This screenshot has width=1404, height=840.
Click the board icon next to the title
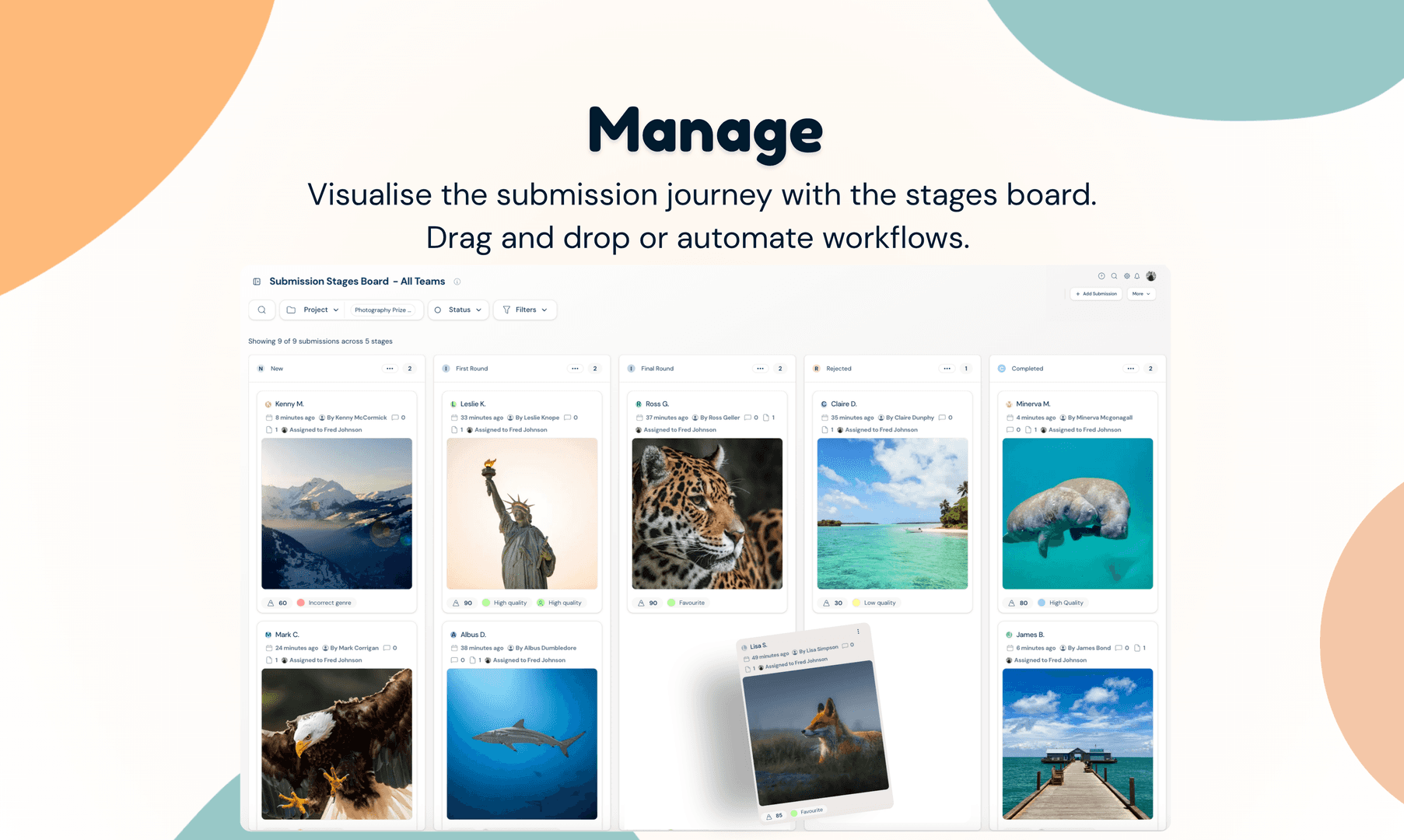(x=256, y=281)
